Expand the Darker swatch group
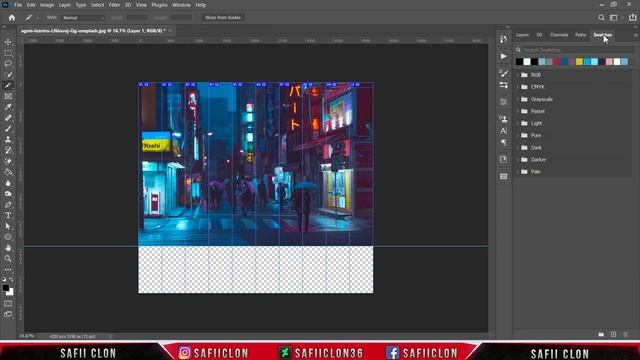The height and width of the screenshot is (360, 640). (x=518, y=160)
